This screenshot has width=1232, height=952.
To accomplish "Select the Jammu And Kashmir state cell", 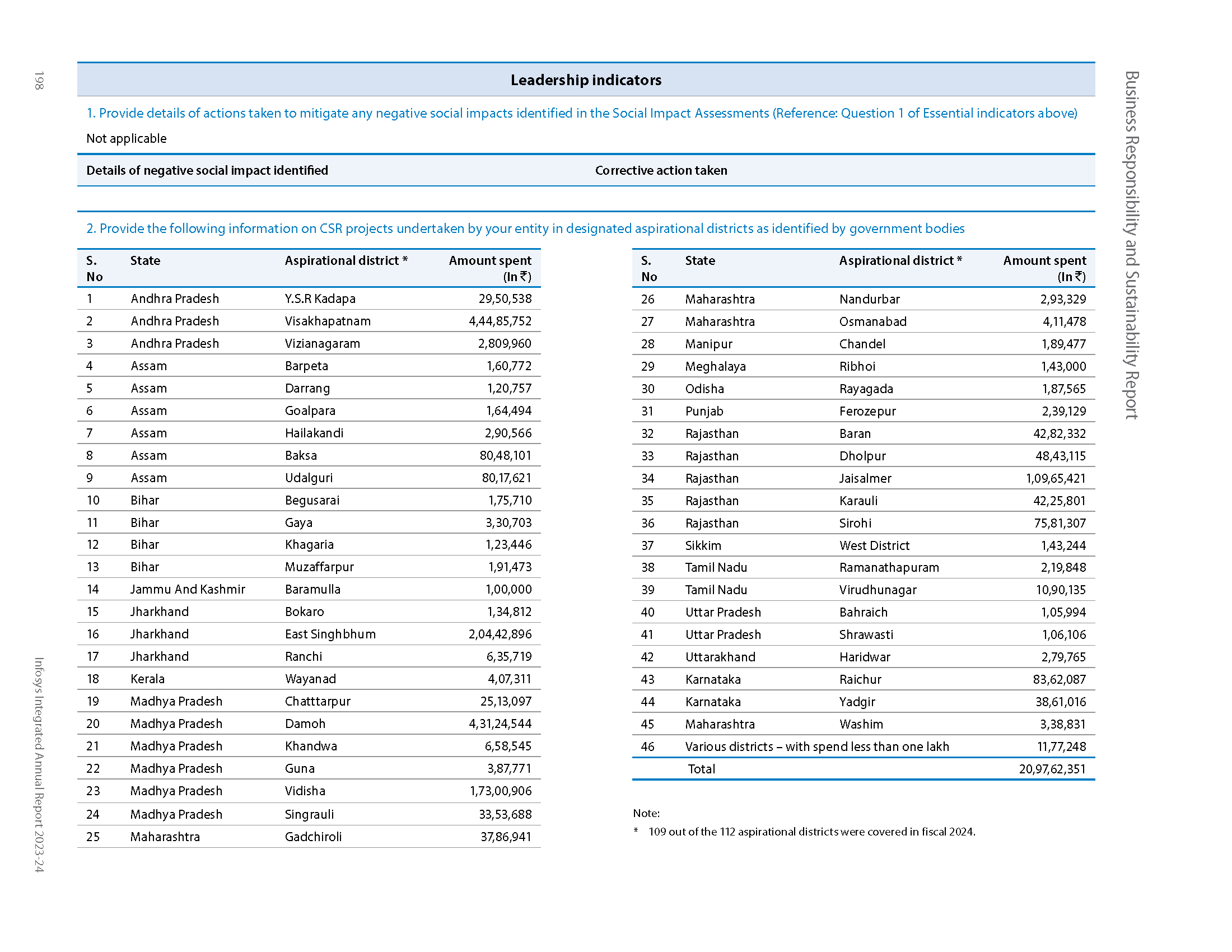I will [x=187, y=589].
